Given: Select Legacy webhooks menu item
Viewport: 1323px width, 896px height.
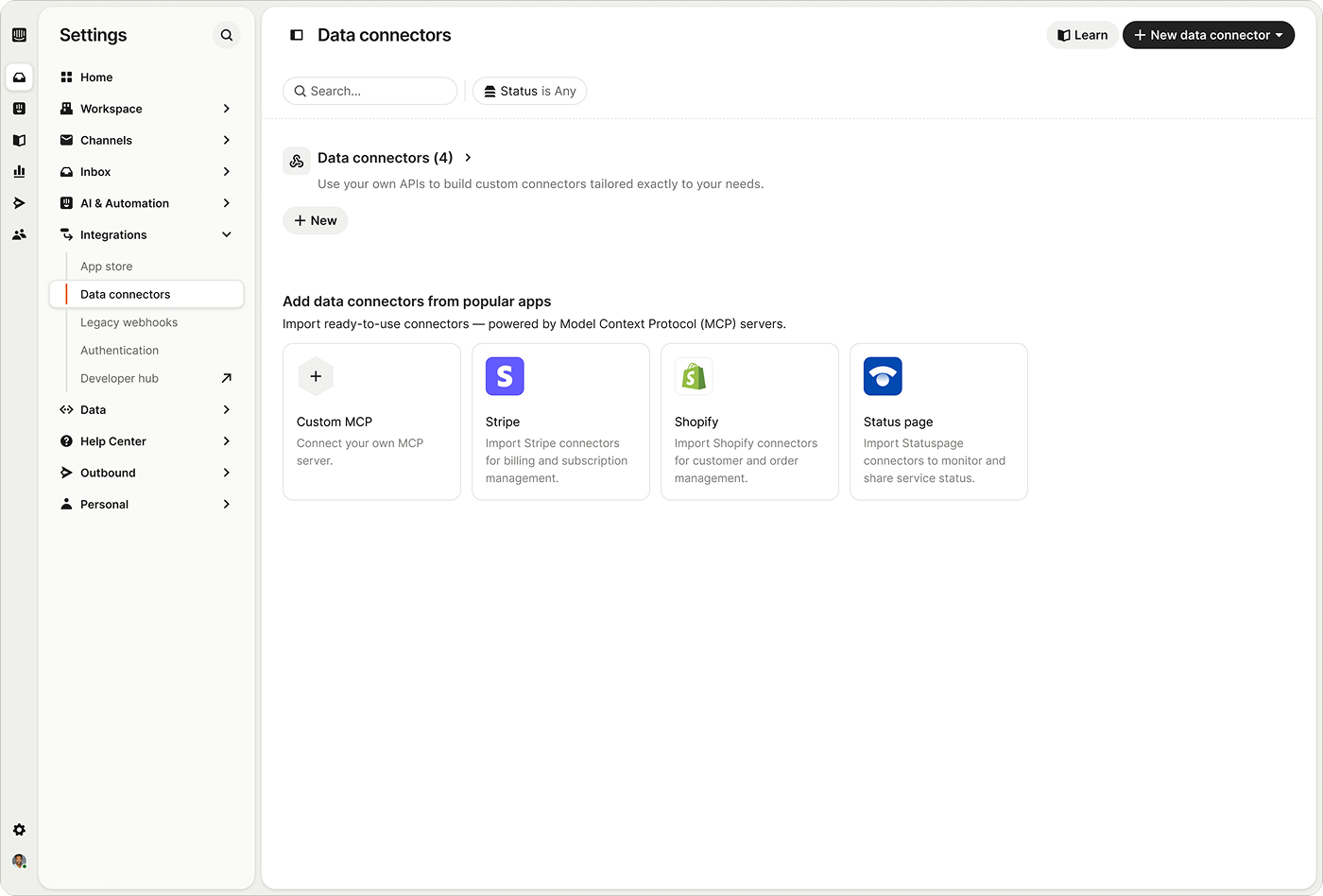Looking at the screenshot, I should pos(129,322).
